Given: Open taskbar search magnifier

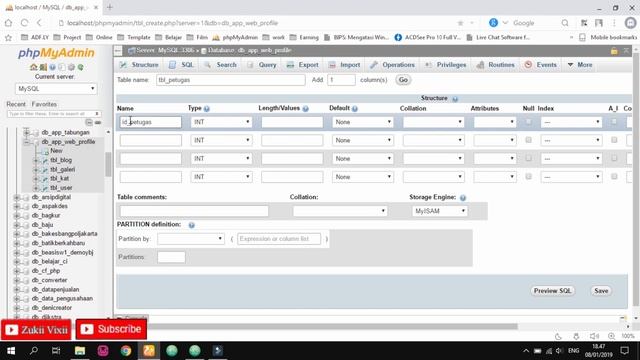Looking at the screenshot, I should tap(34, 351).
